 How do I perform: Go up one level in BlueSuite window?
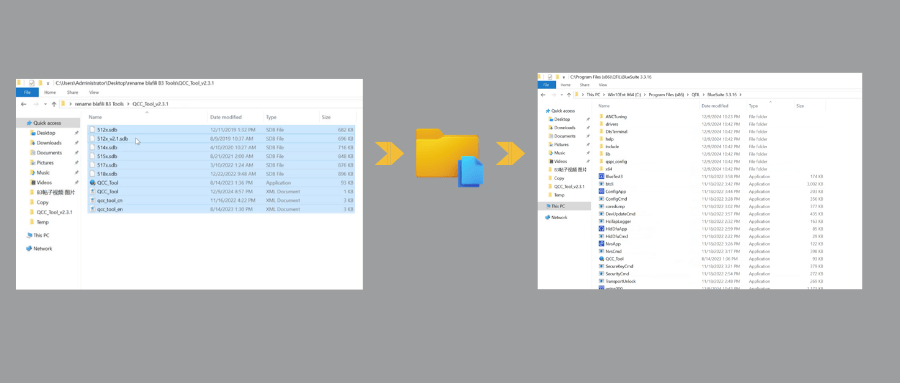[569, 95]
